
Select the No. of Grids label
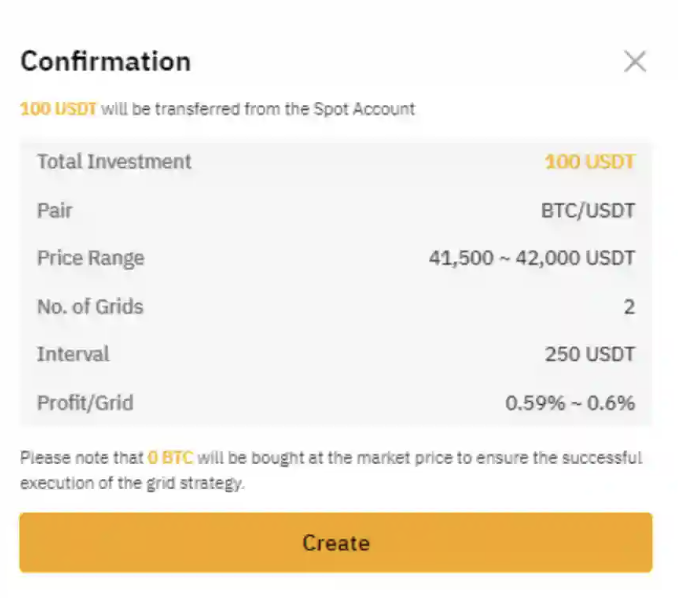(90, 306)
